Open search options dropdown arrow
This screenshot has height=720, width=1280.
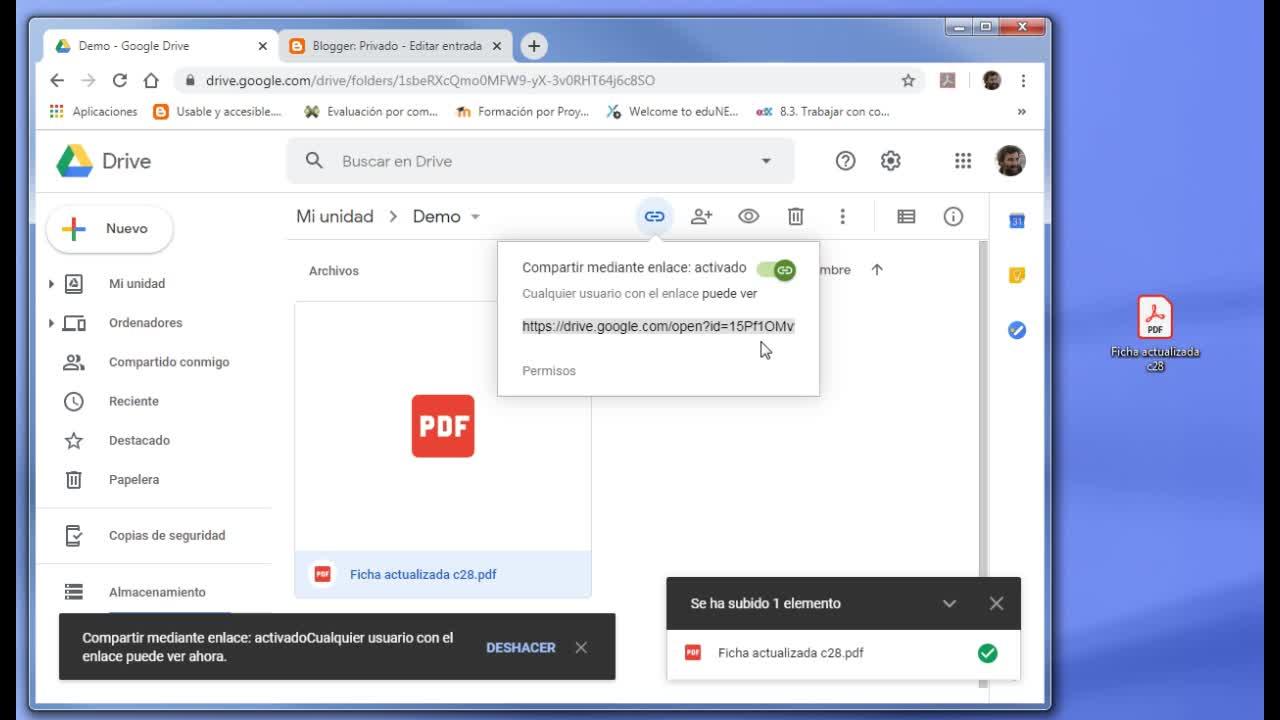pyautogui.click(x=766, y=161)
